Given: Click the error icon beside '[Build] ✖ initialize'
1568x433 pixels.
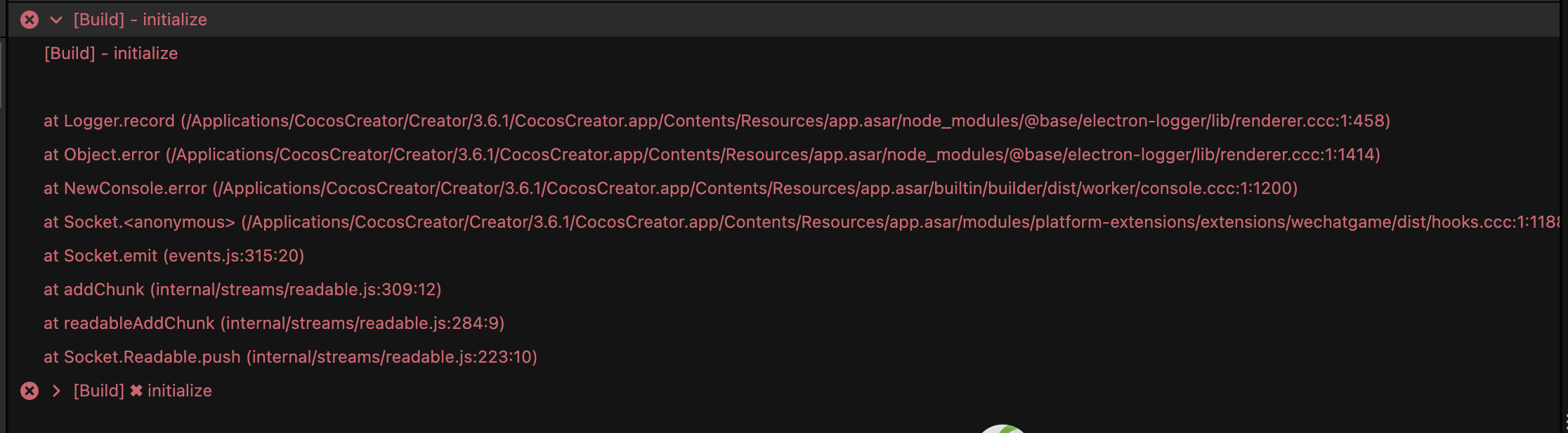Looking at the screenshot, I should pyautogui.click(x=30, y=391).
